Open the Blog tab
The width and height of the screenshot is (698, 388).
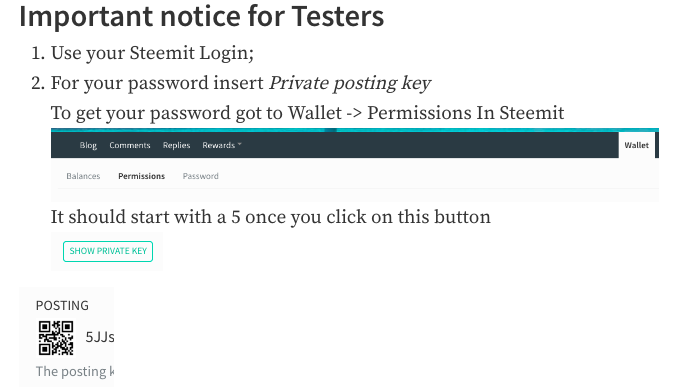tap(88, 145)
